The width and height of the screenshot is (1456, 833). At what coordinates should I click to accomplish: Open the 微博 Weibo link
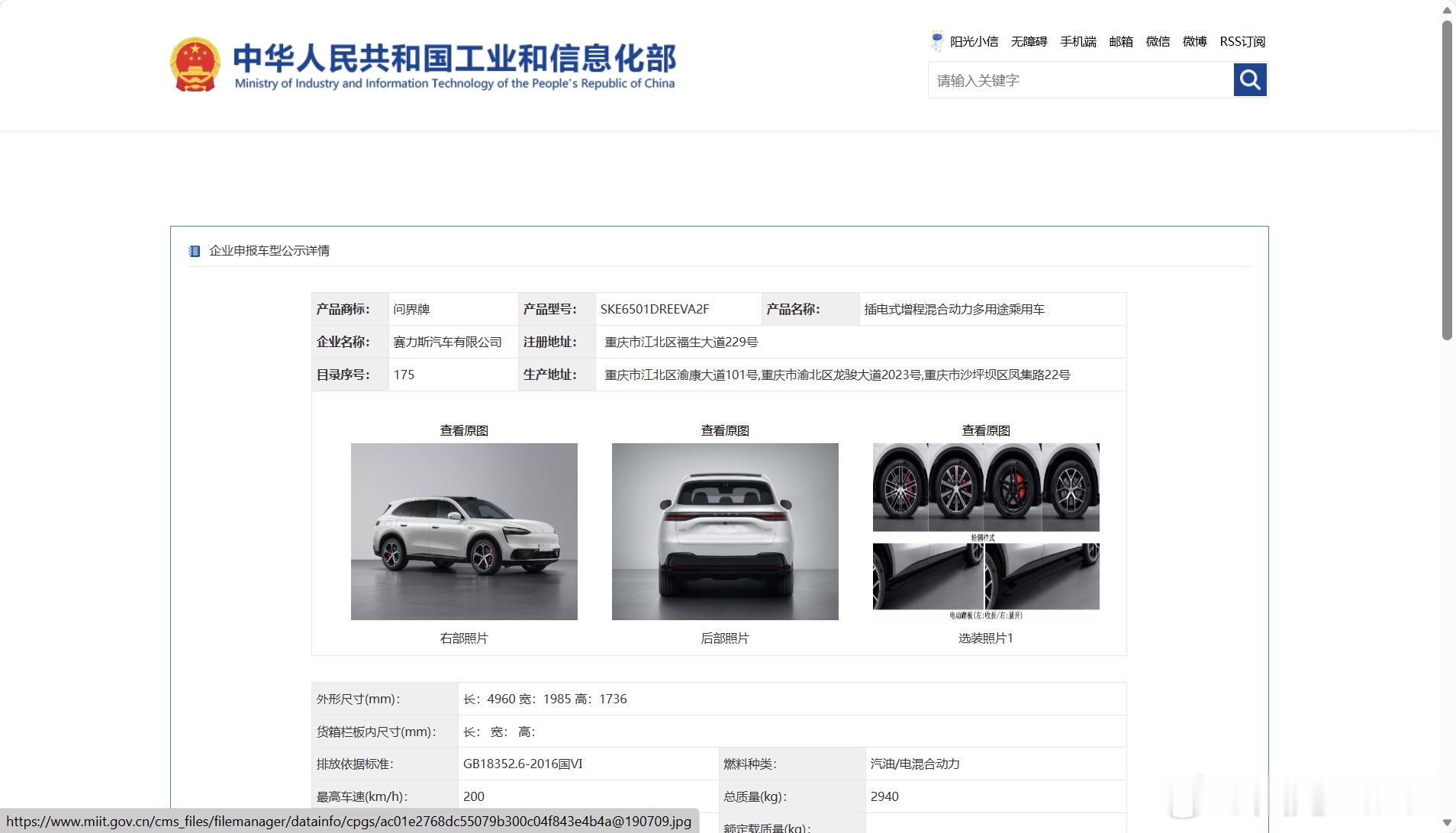pos(1193,41)
